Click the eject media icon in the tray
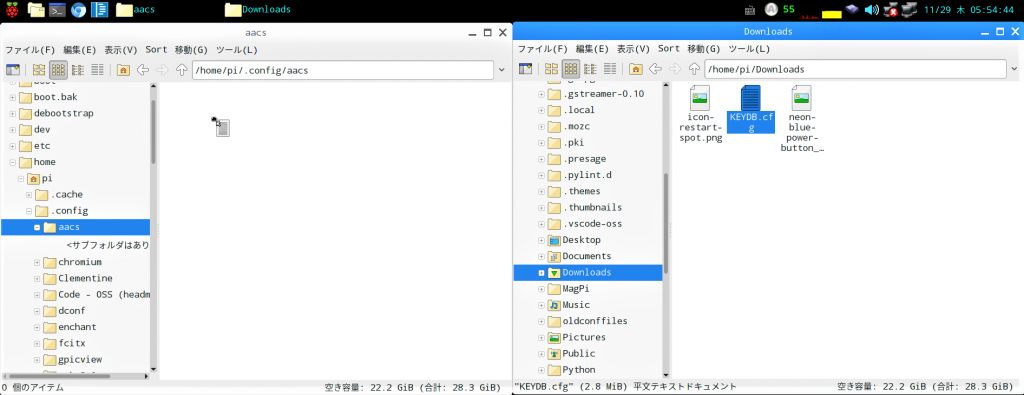Screen dimensions: 1024x395 [851, 9]
